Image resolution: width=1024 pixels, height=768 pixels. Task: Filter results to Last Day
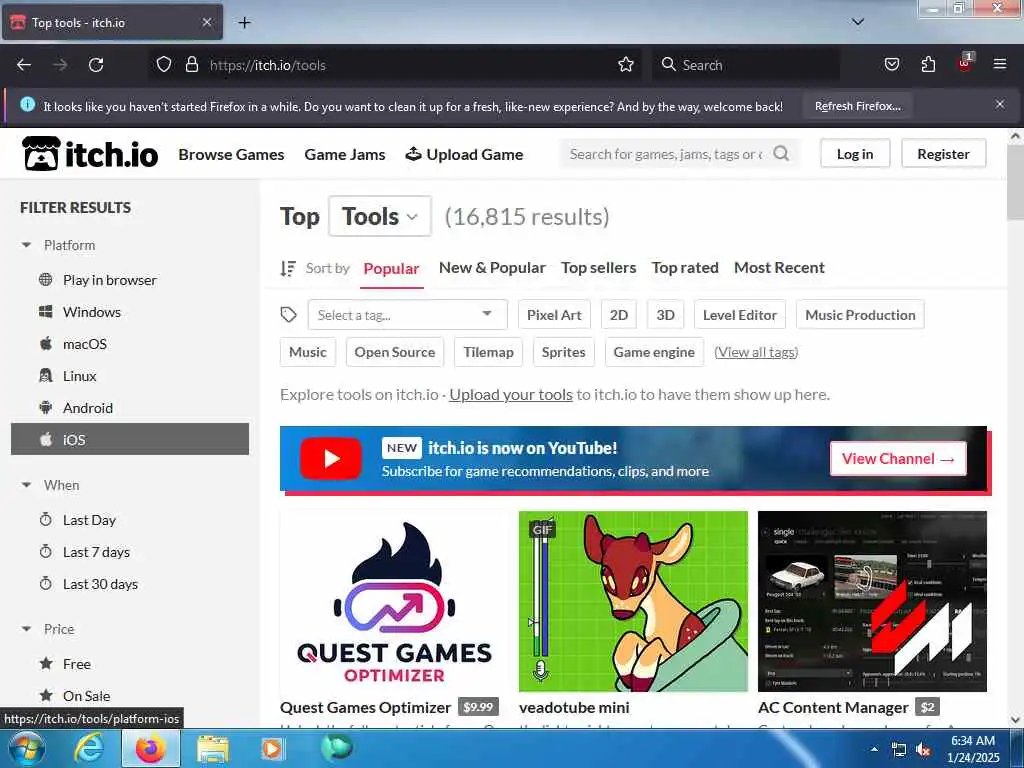click(x=130, y=520)
